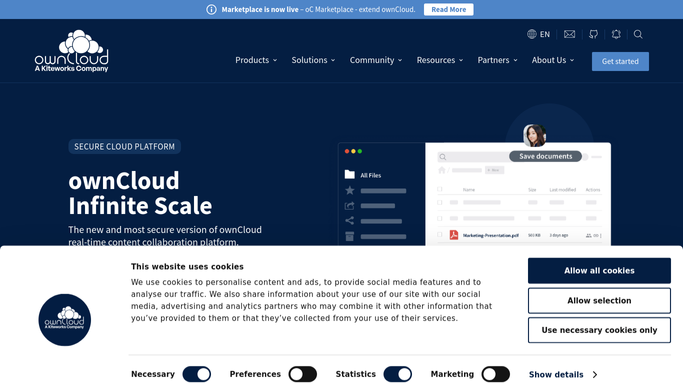Viewport: 683px width, 384px height.
Task: Click the Allow selection button
Action: pyautogui.click(x=599, y=300)
